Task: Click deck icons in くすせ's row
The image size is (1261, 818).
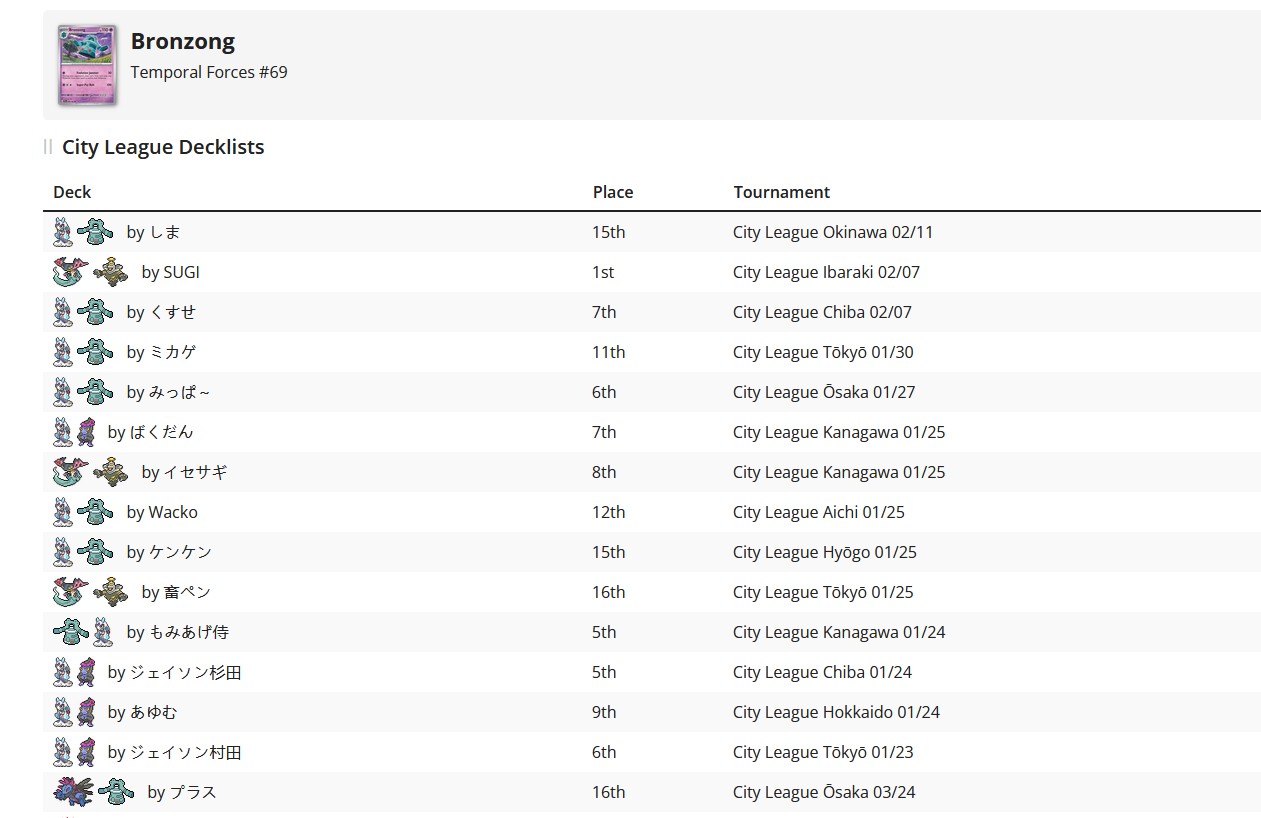Action: pos(83,312)
